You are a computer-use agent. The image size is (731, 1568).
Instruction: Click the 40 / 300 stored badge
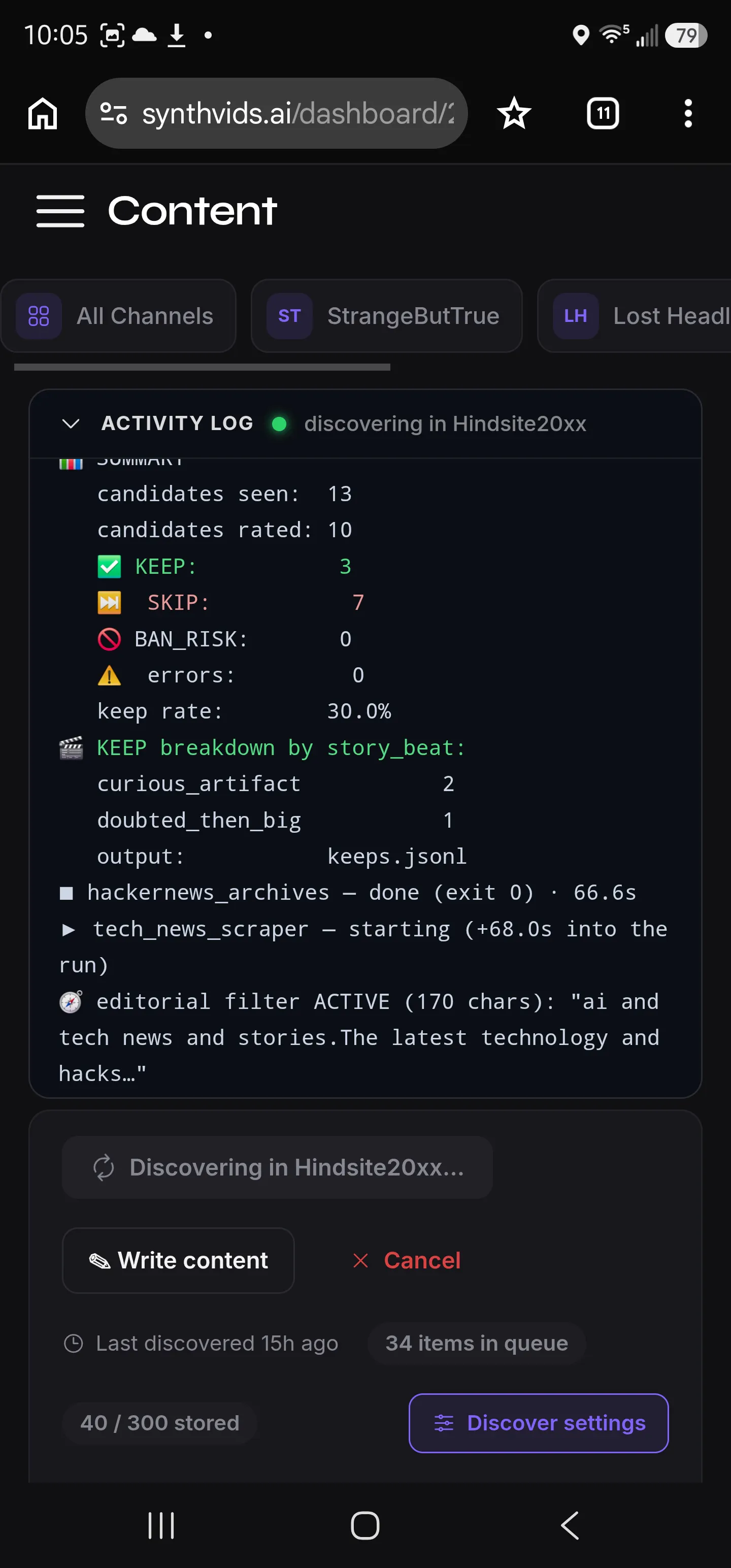tap(159, 1423)
